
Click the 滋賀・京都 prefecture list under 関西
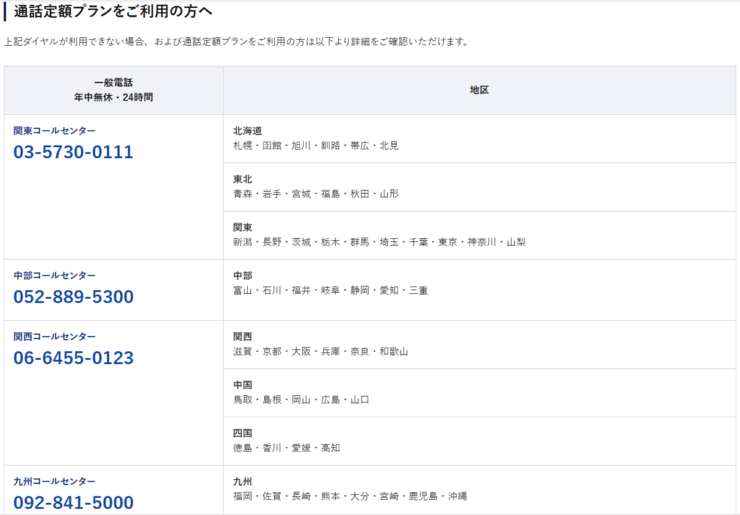click(x=320, y=352)
